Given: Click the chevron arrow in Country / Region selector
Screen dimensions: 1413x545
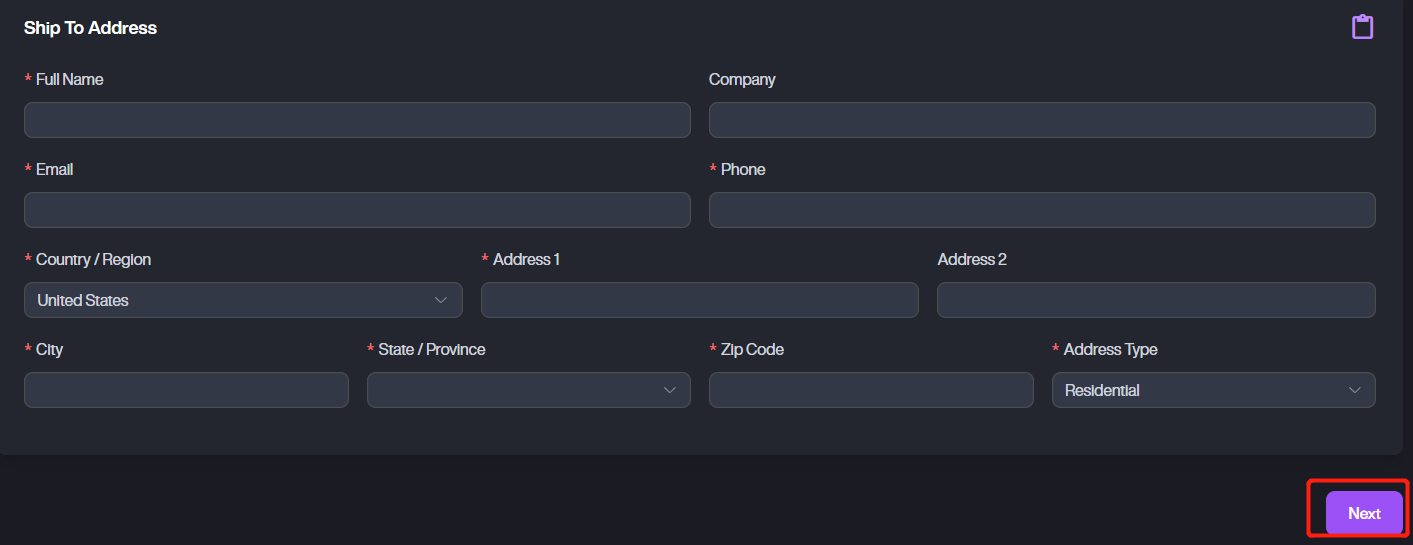Looking at the screenshot, I should [441, 300].
